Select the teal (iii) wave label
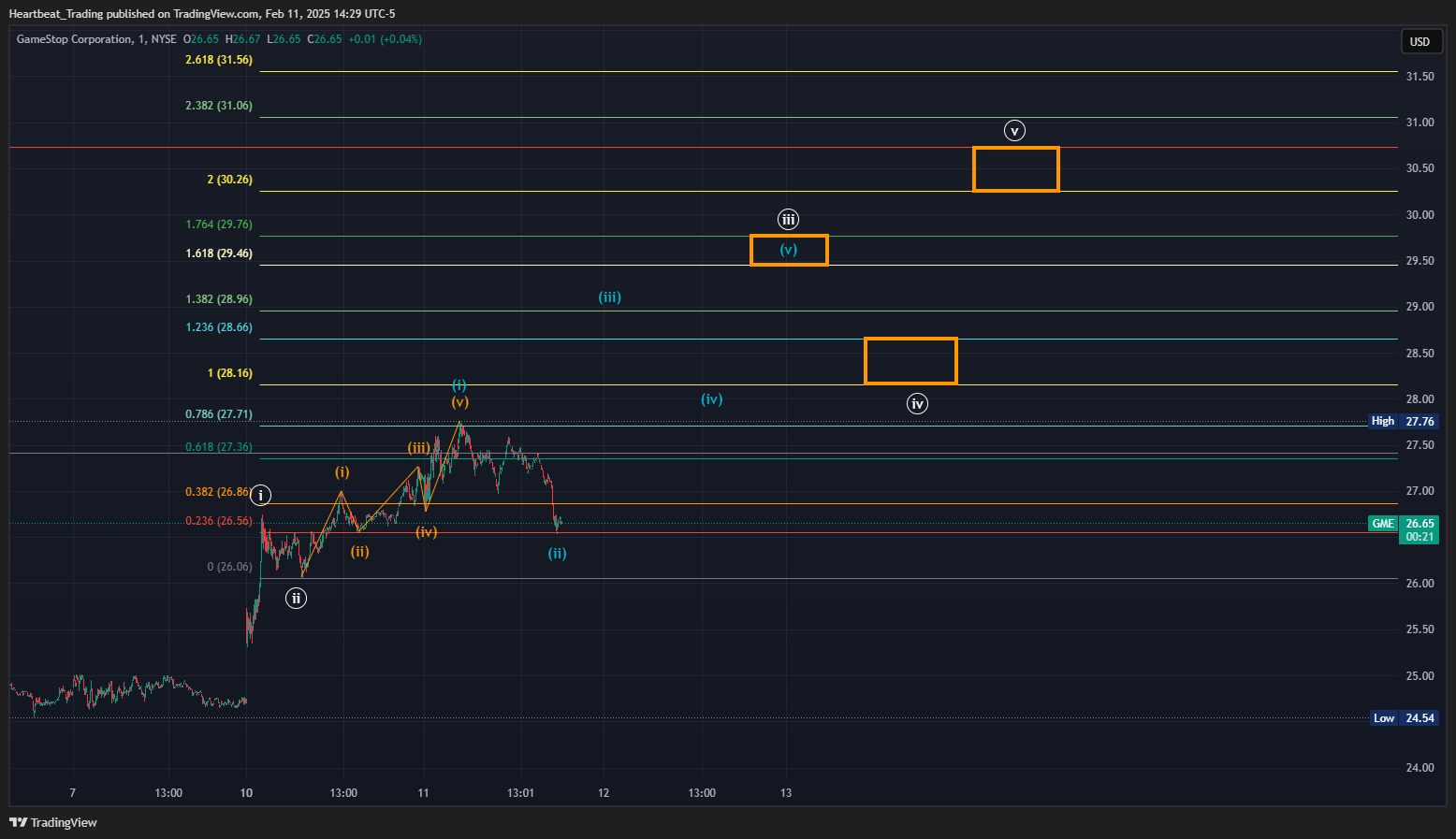This screenshot has width=1456, height=839. [x=610, y=297]
